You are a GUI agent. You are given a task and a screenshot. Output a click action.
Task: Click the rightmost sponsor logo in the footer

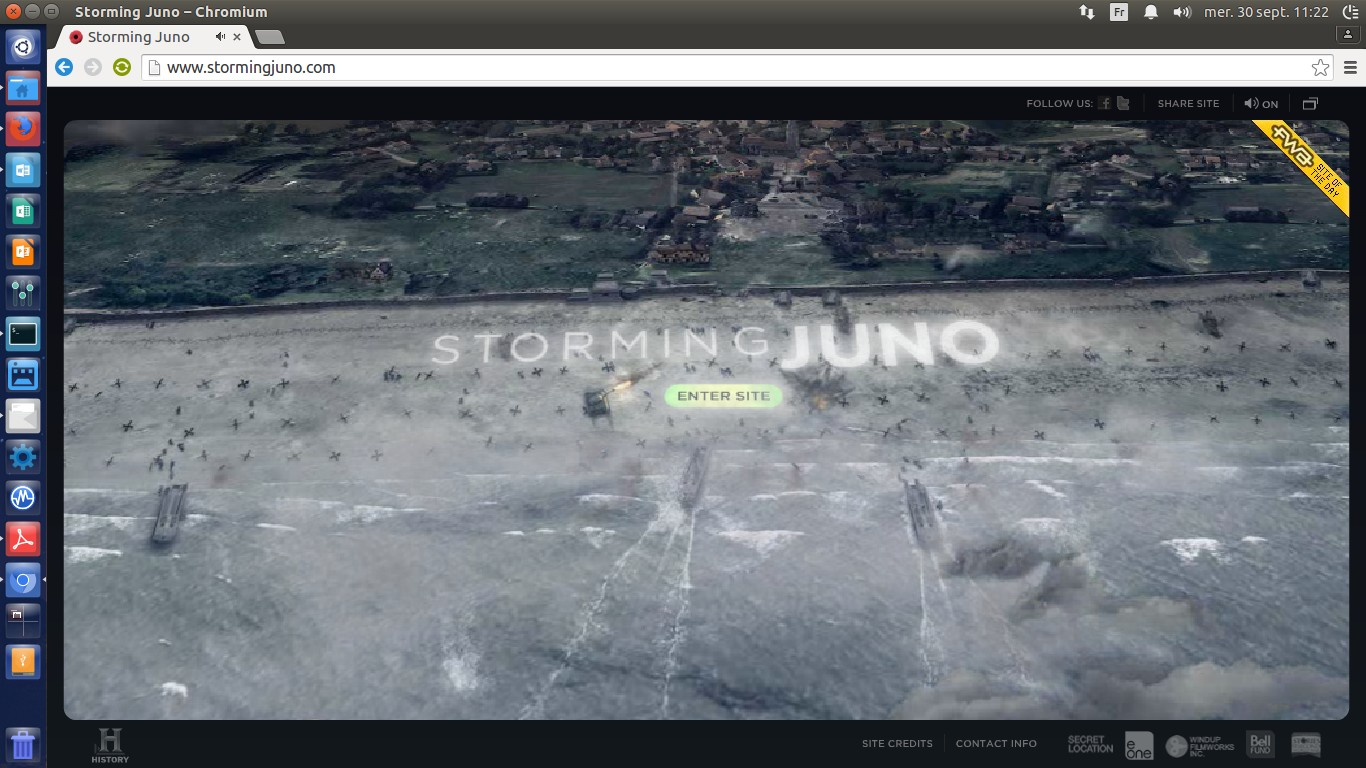(x=1306, y=744)
